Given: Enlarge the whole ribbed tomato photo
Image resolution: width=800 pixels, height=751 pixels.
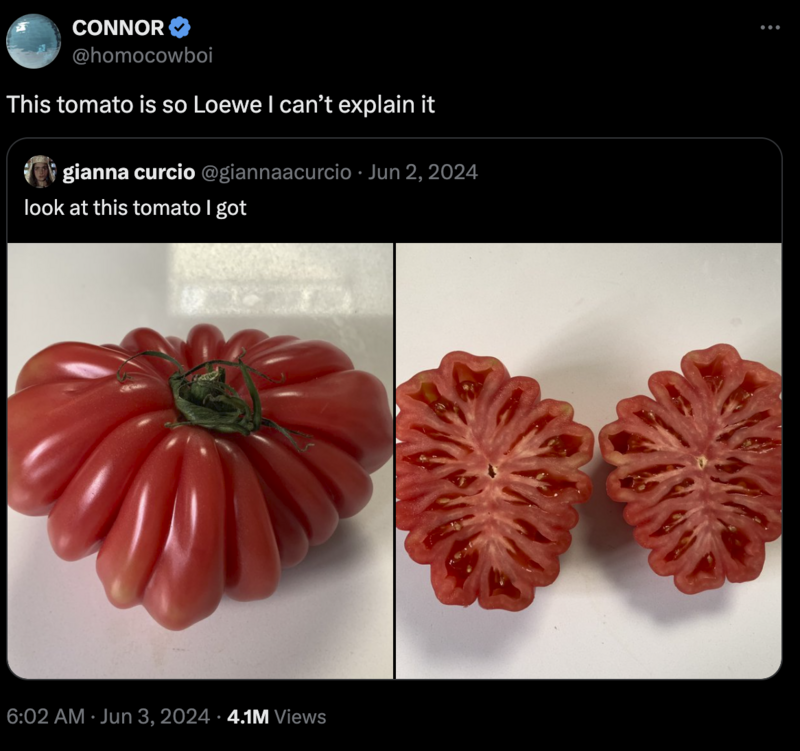Looking at the screenshot, I should (x=200, y=461).
